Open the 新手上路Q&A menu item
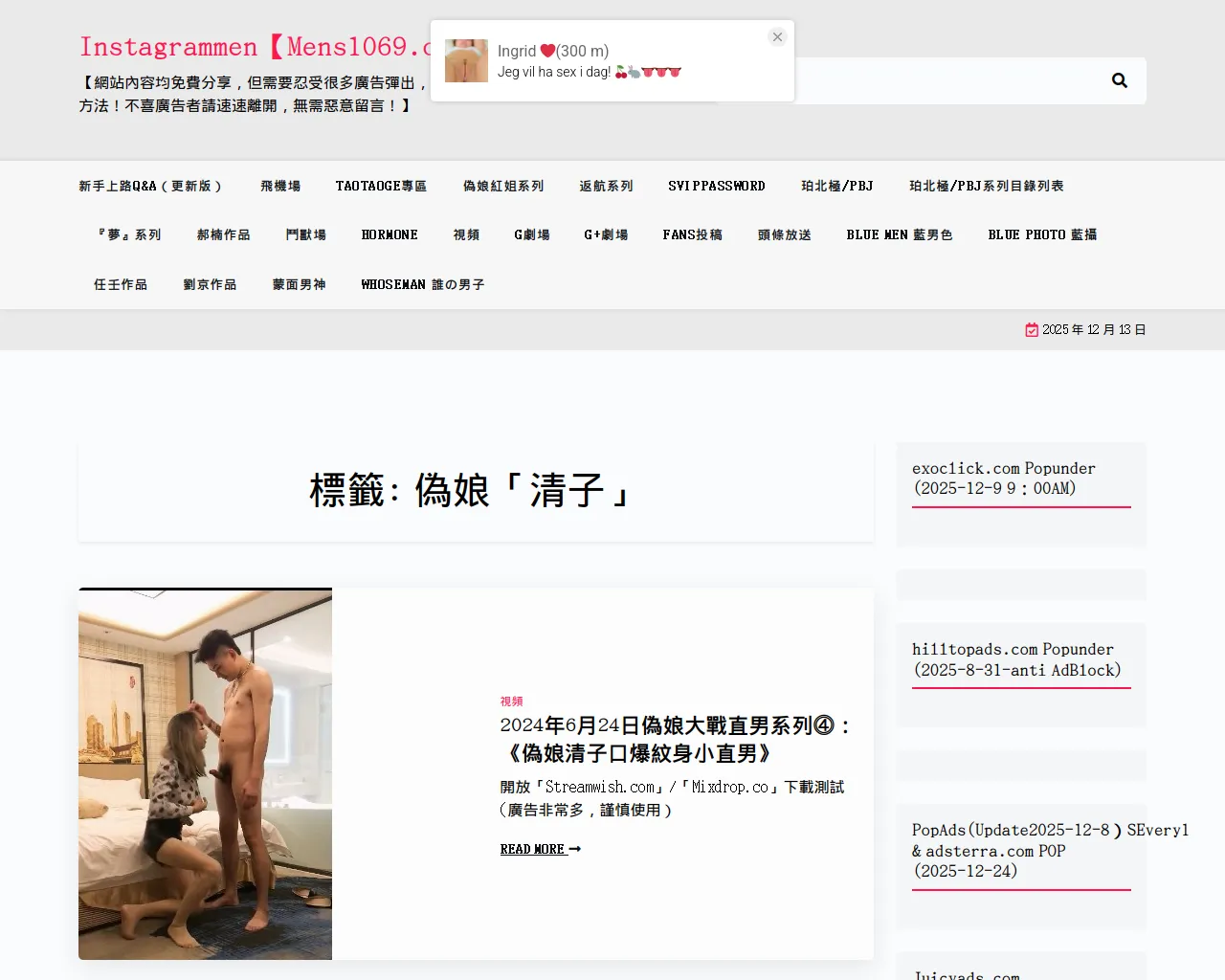1225x980 pixels. (150, 186)
